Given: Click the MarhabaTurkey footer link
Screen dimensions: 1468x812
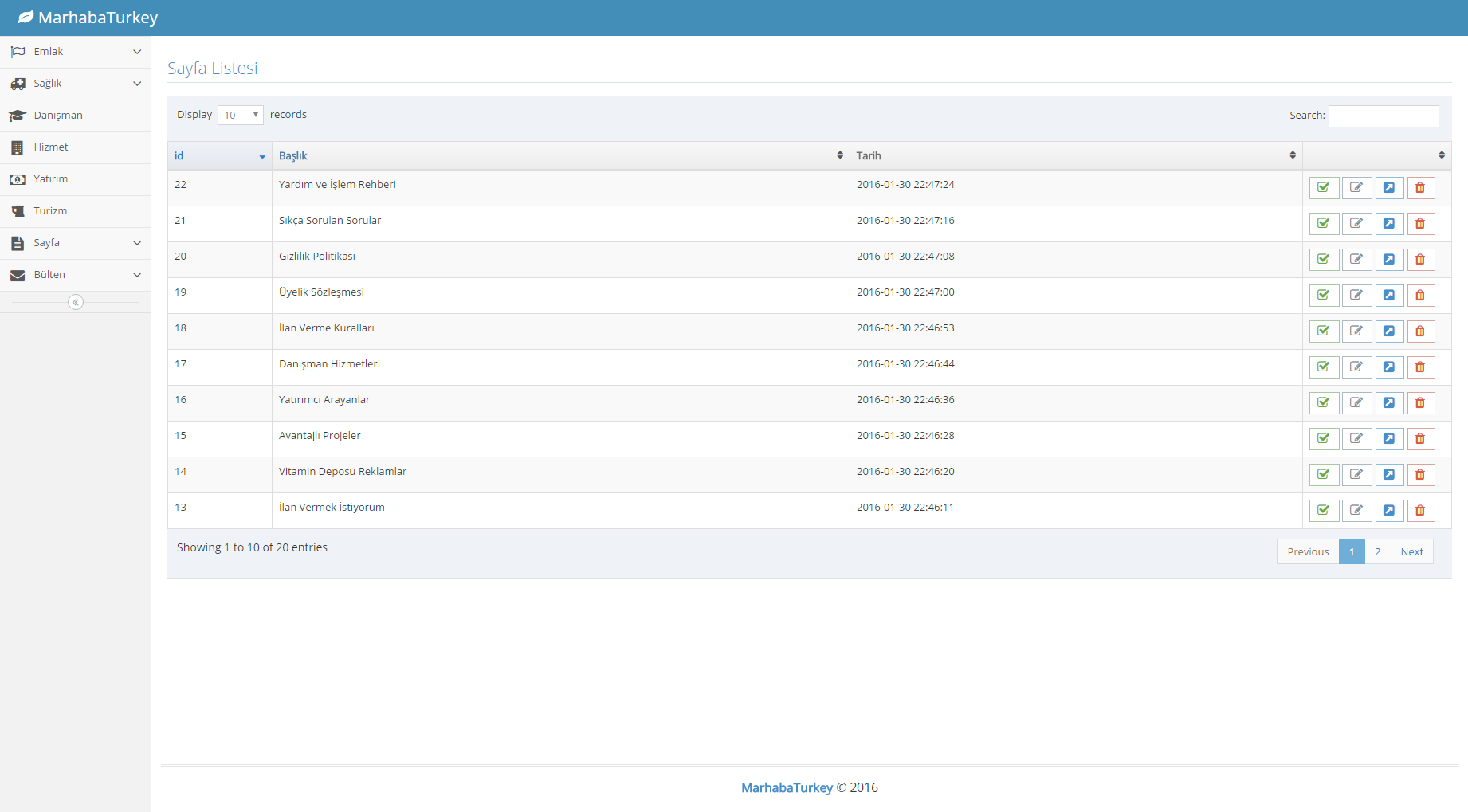Looking at the screenshot, I should (786, 787).
